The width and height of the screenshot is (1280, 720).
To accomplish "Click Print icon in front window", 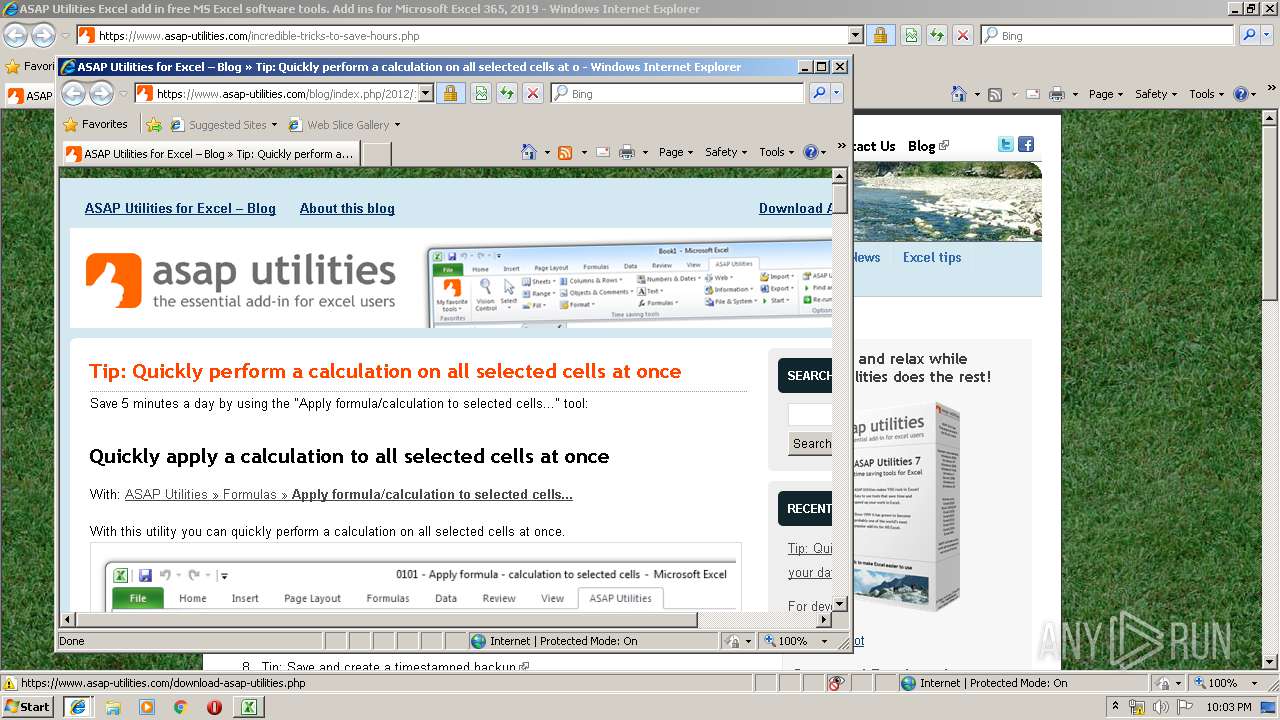I will click(627, 152).
